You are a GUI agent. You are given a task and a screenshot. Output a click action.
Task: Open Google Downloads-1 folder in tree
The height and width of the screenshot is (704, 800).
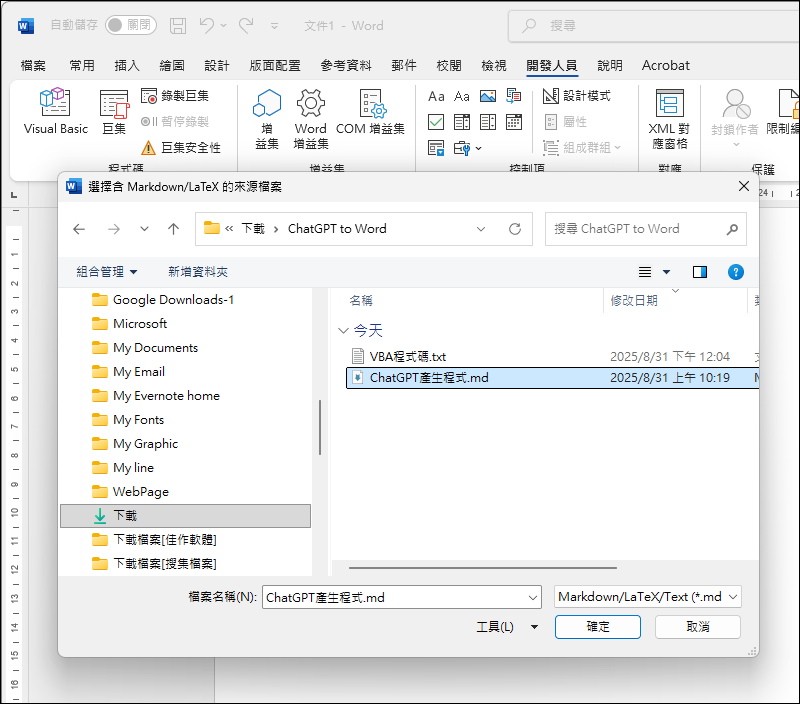[x=173, y=299]
